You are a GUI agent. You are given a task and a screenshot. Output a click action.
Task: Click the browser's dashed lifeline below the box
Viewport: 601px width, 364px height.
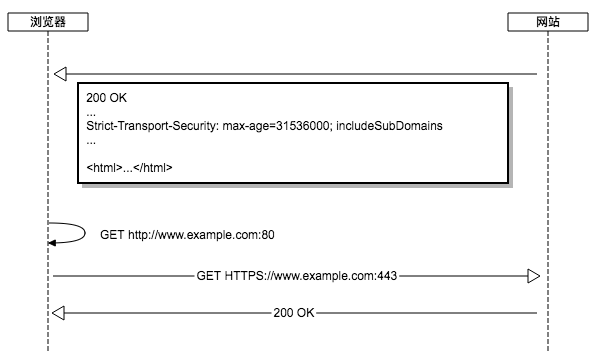[x=48, y=191]
